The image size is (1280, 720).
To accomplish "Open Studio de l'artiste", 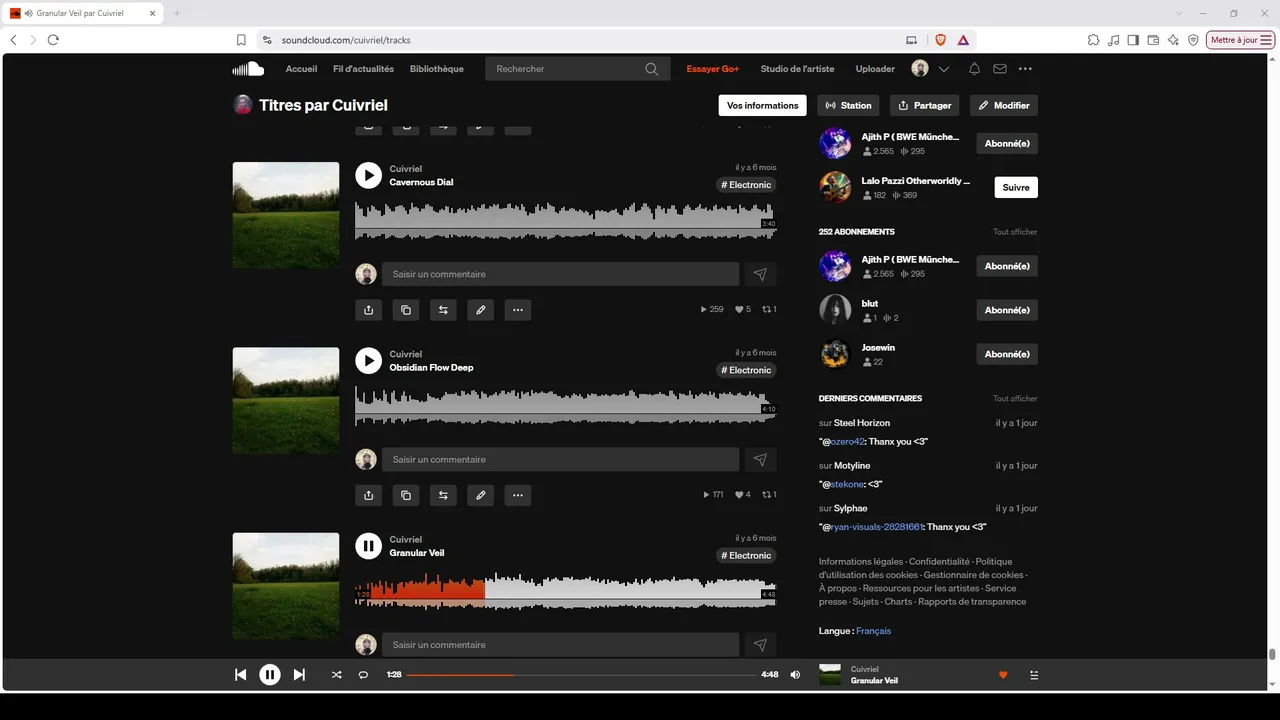I will pyautogui.click(x=797, y=69).
